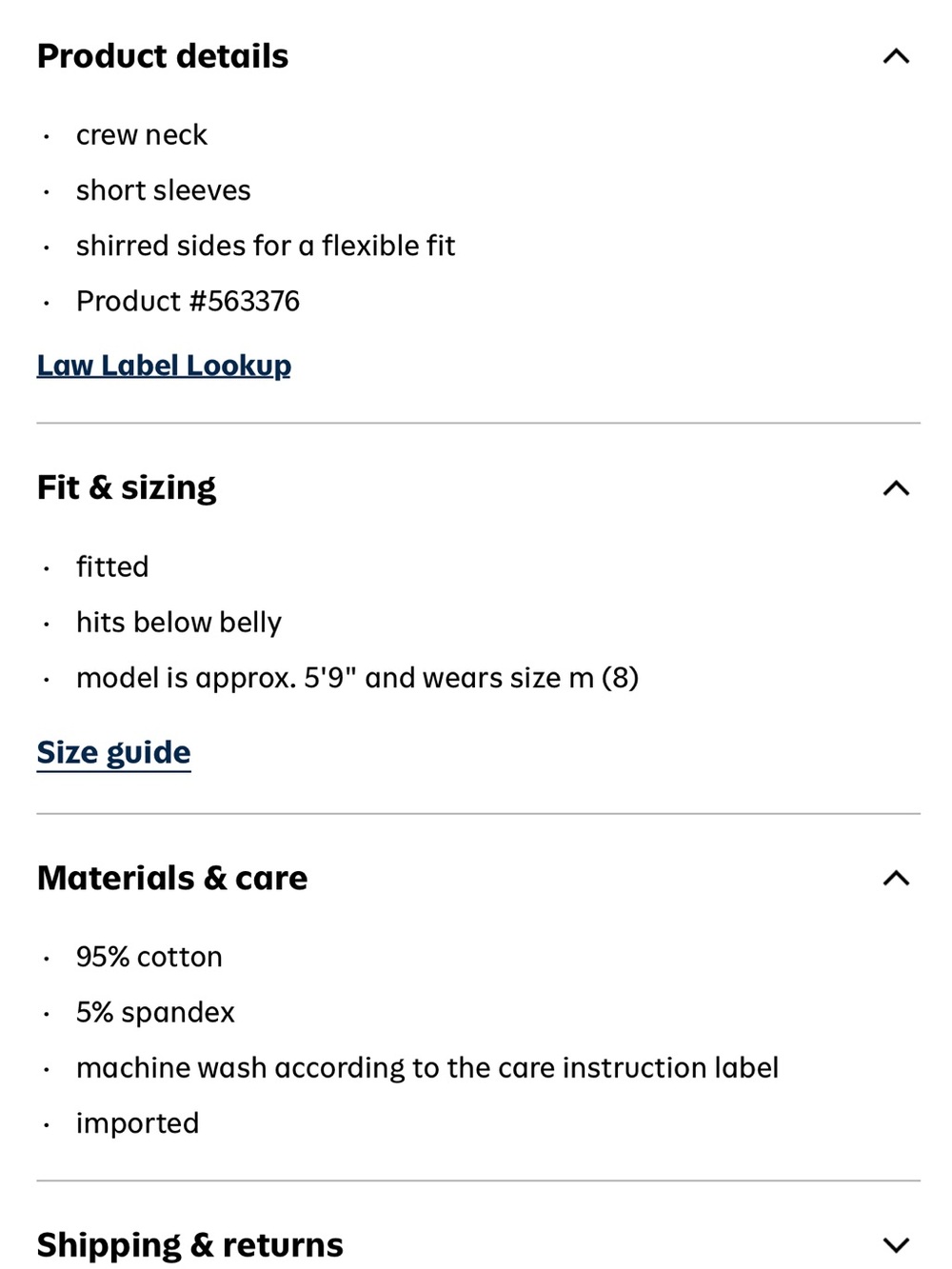Screen dimensions: 952x1269
Task: Click the hits below belly line
Action: tap(179, 623)
